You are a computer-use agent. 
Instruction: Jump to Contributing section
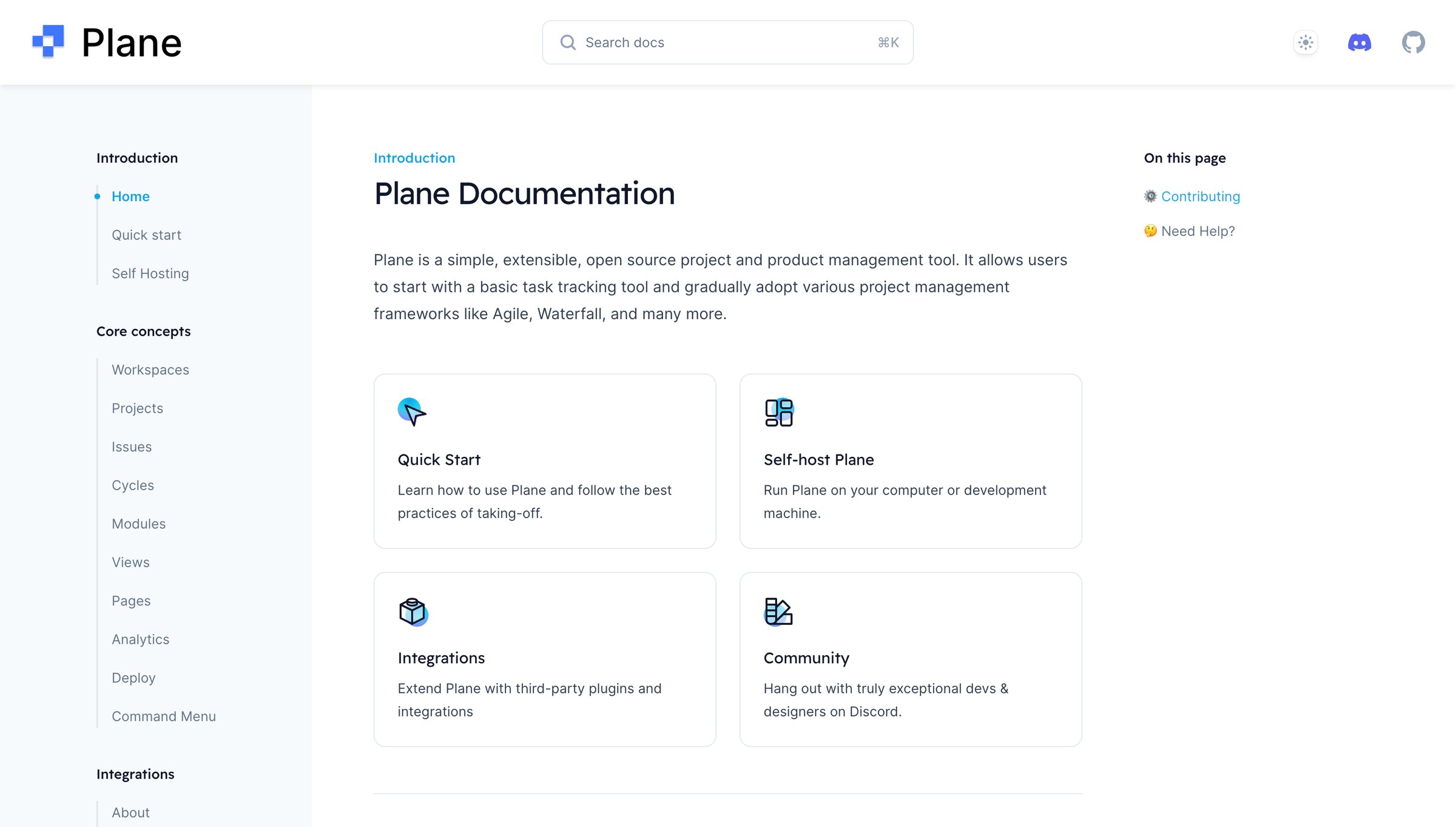coord(1200,197)
